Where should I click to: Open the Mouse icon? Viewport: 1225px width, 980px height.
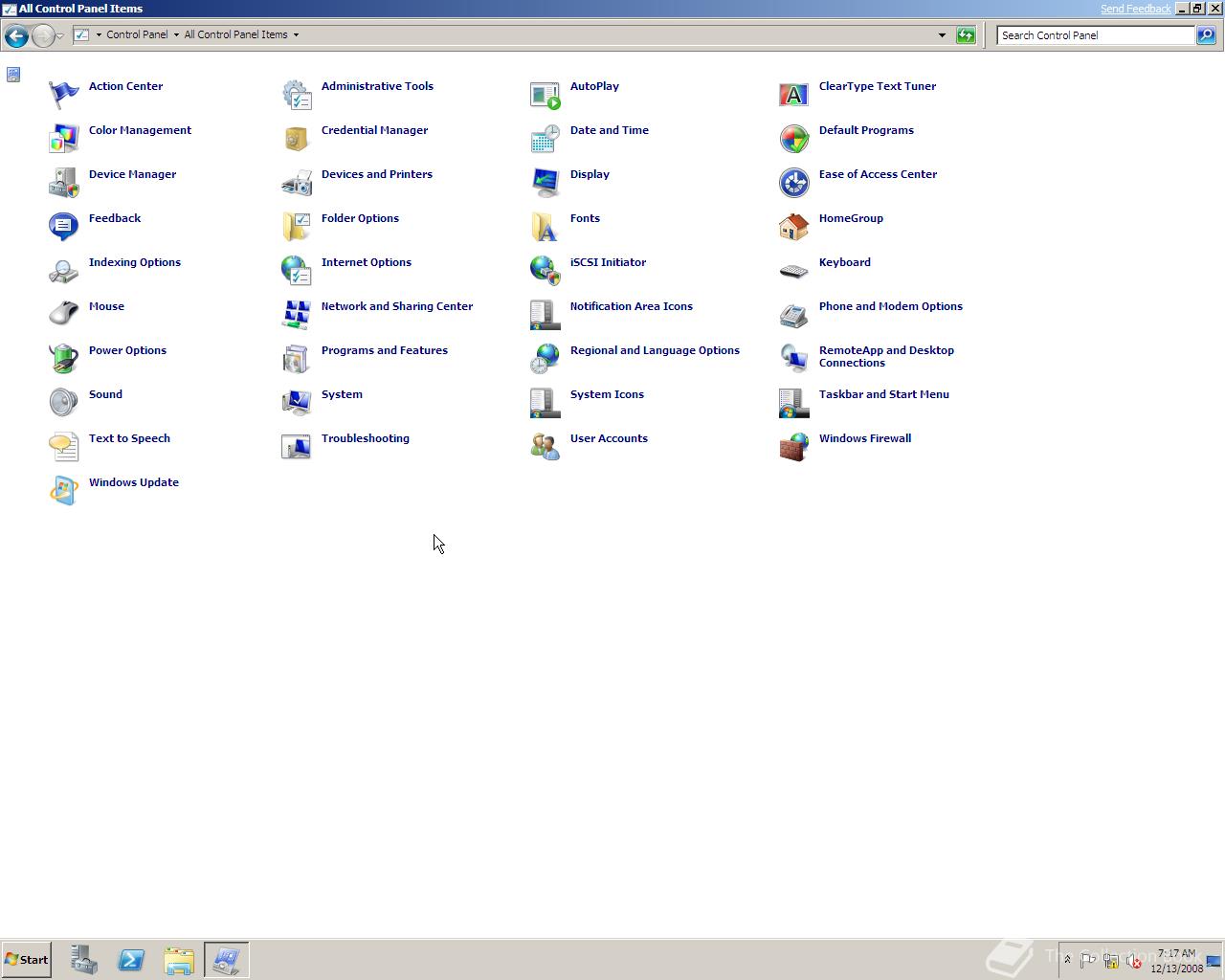pyautogui.click(x=64, y=314)
